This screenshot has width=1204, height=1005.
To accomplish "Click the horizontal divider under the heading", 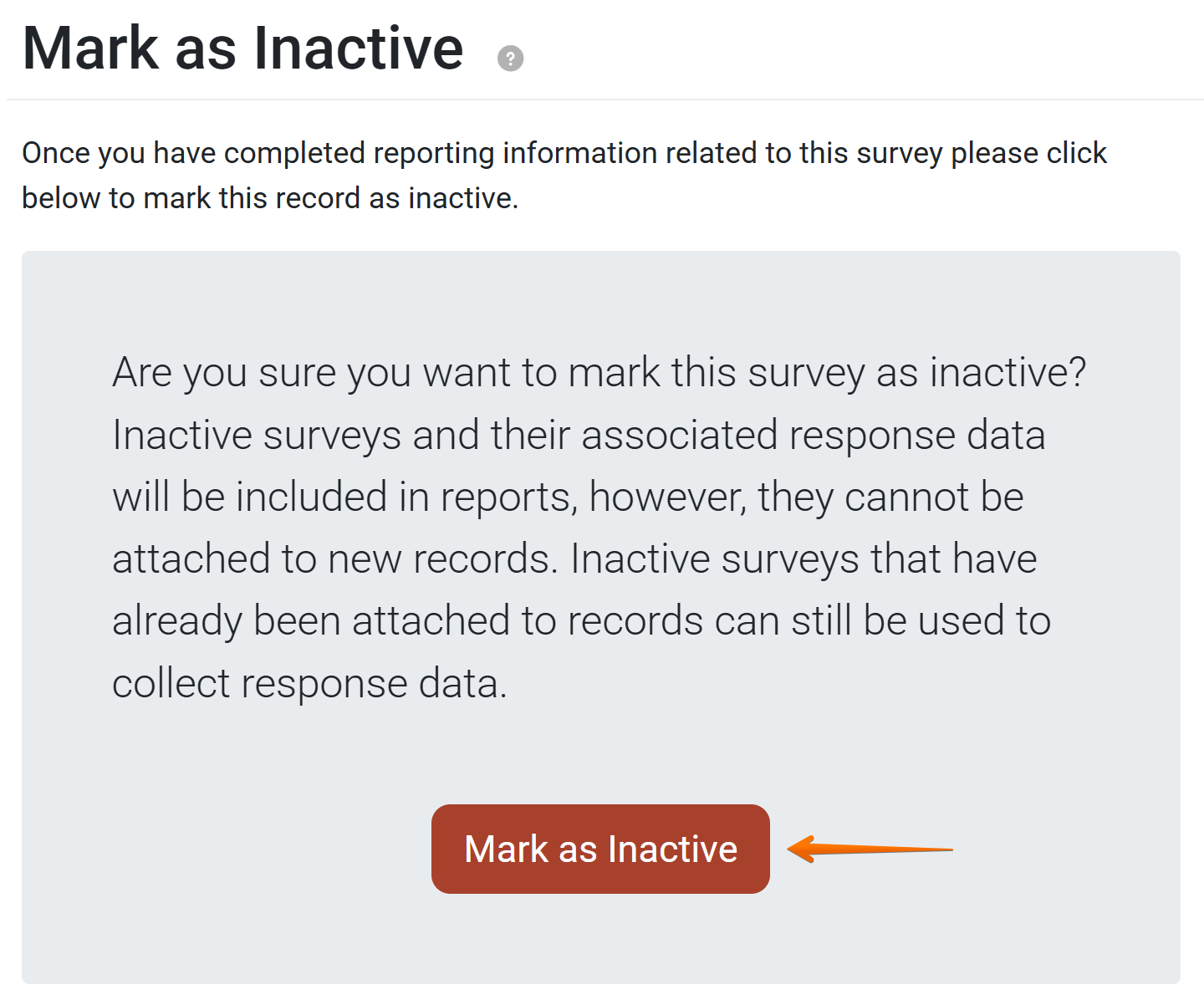I will (x=602, y=99).
